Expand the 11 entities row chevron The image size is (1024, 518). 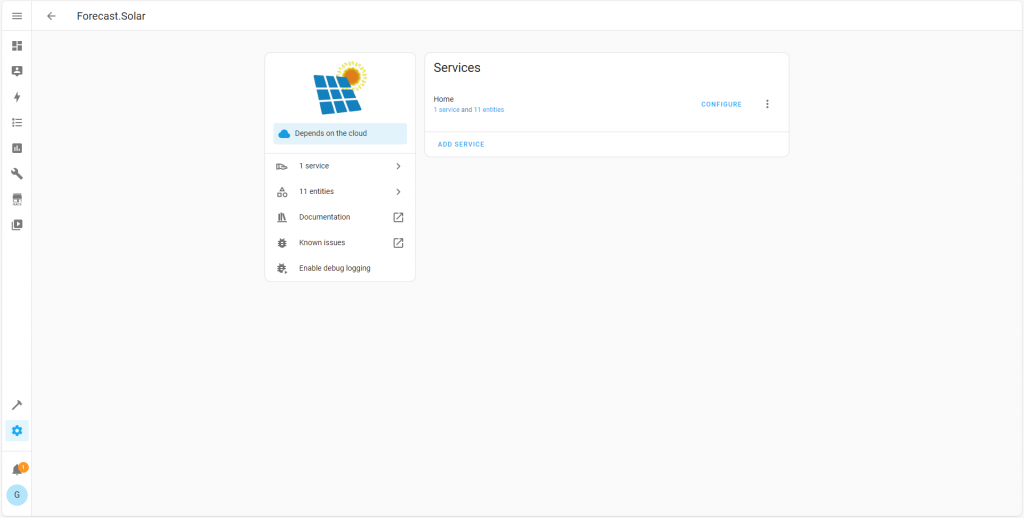tap(398, 192)
